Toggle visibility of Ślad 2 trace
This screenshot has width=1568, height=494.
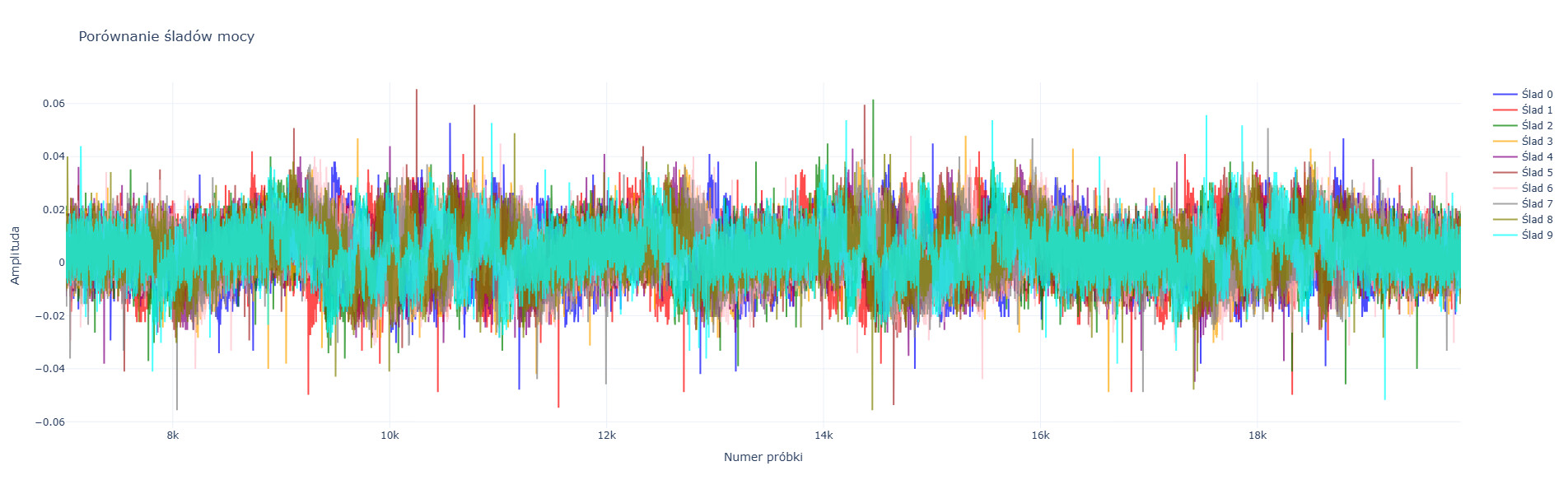[1536, 126]
